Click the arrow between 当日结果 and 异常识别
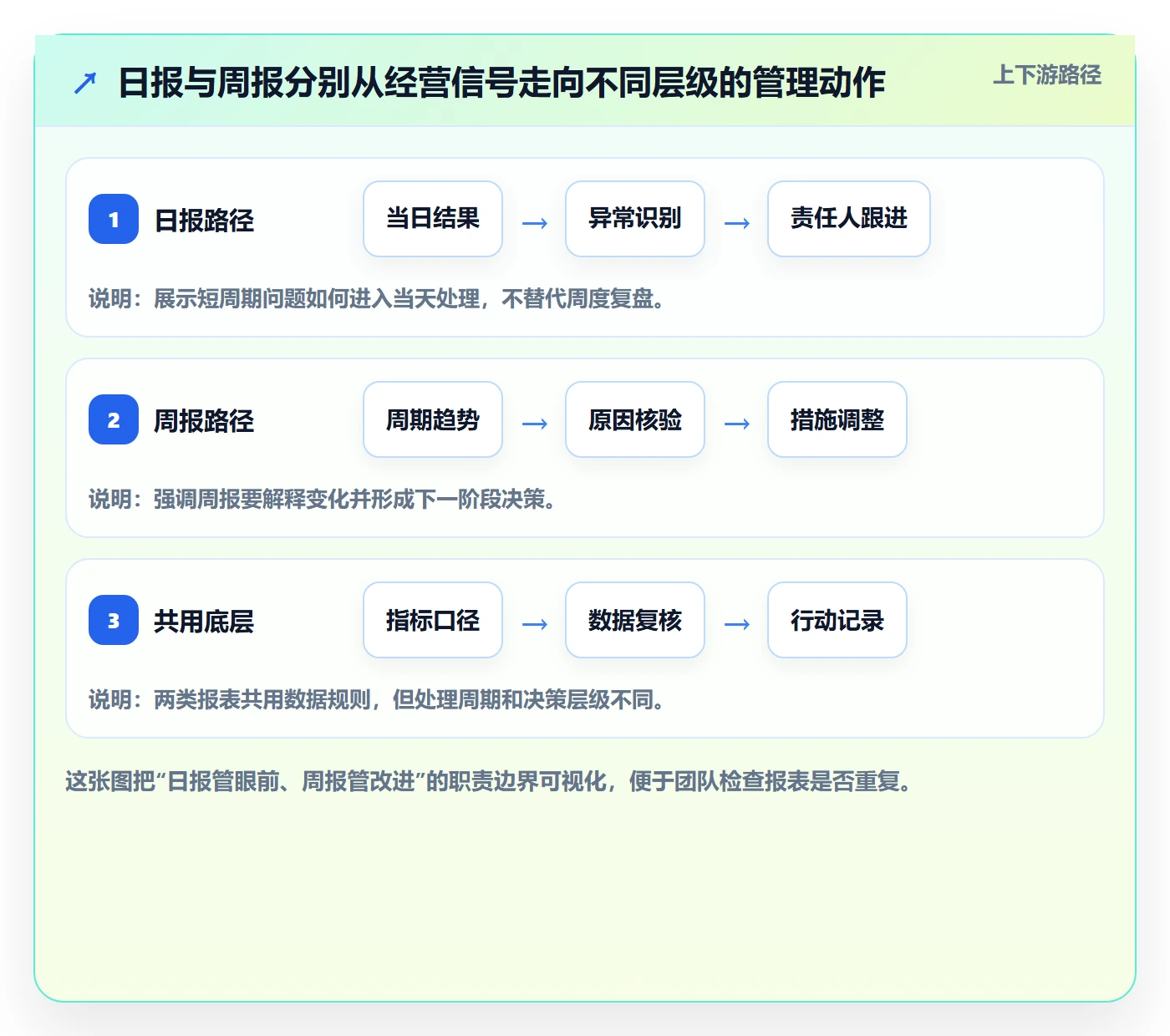The image size is (1170, 1036). coord(535,223)
